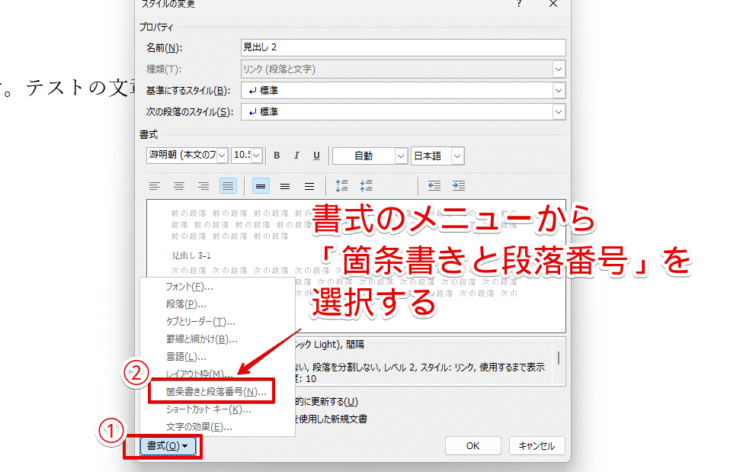Increase paragraph spacing icon
This screenshot has height=472, width=740.
tap(342, 186)
